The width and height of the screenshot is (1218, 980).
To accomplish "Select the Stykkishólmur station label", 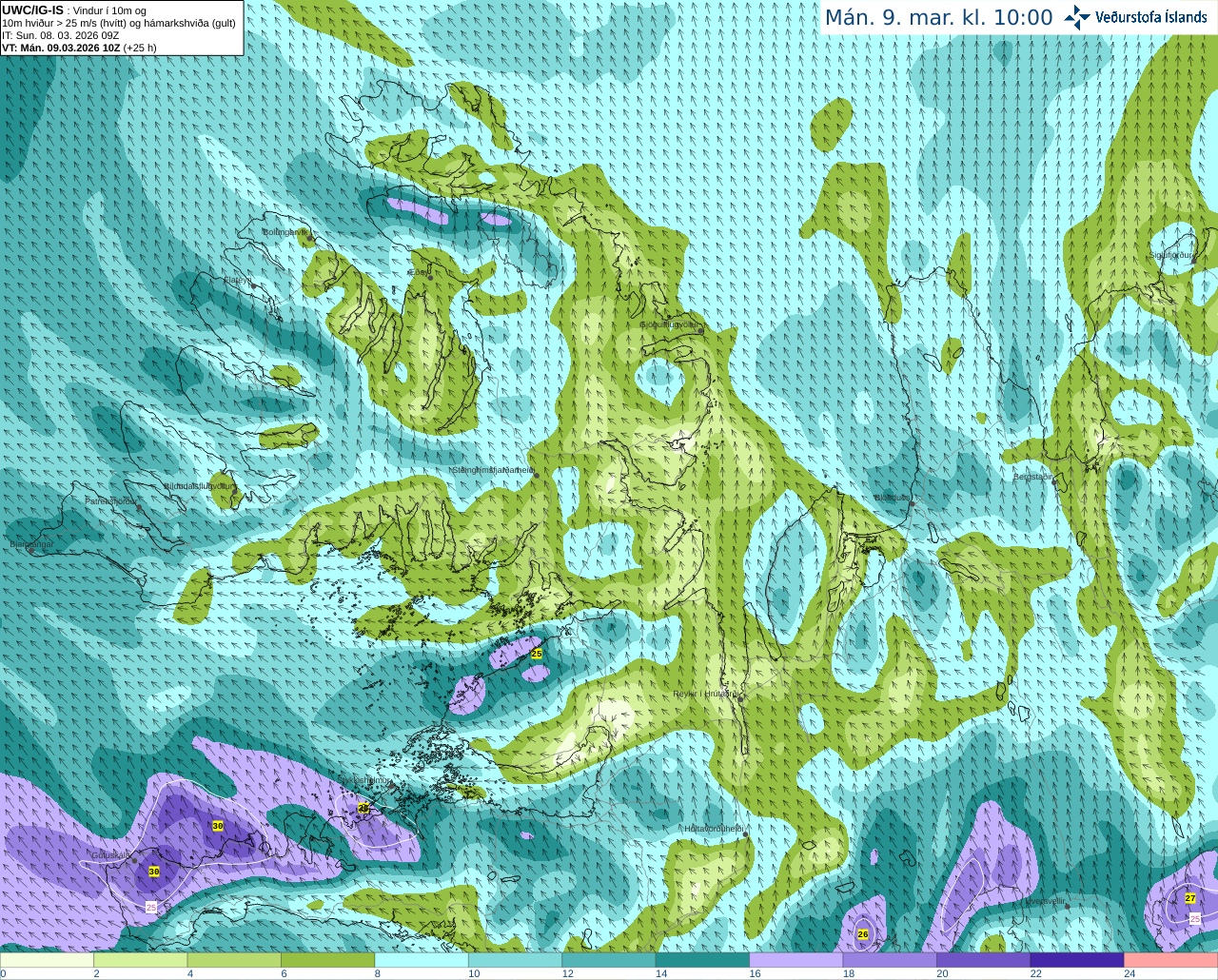I will tap(364, 780).
